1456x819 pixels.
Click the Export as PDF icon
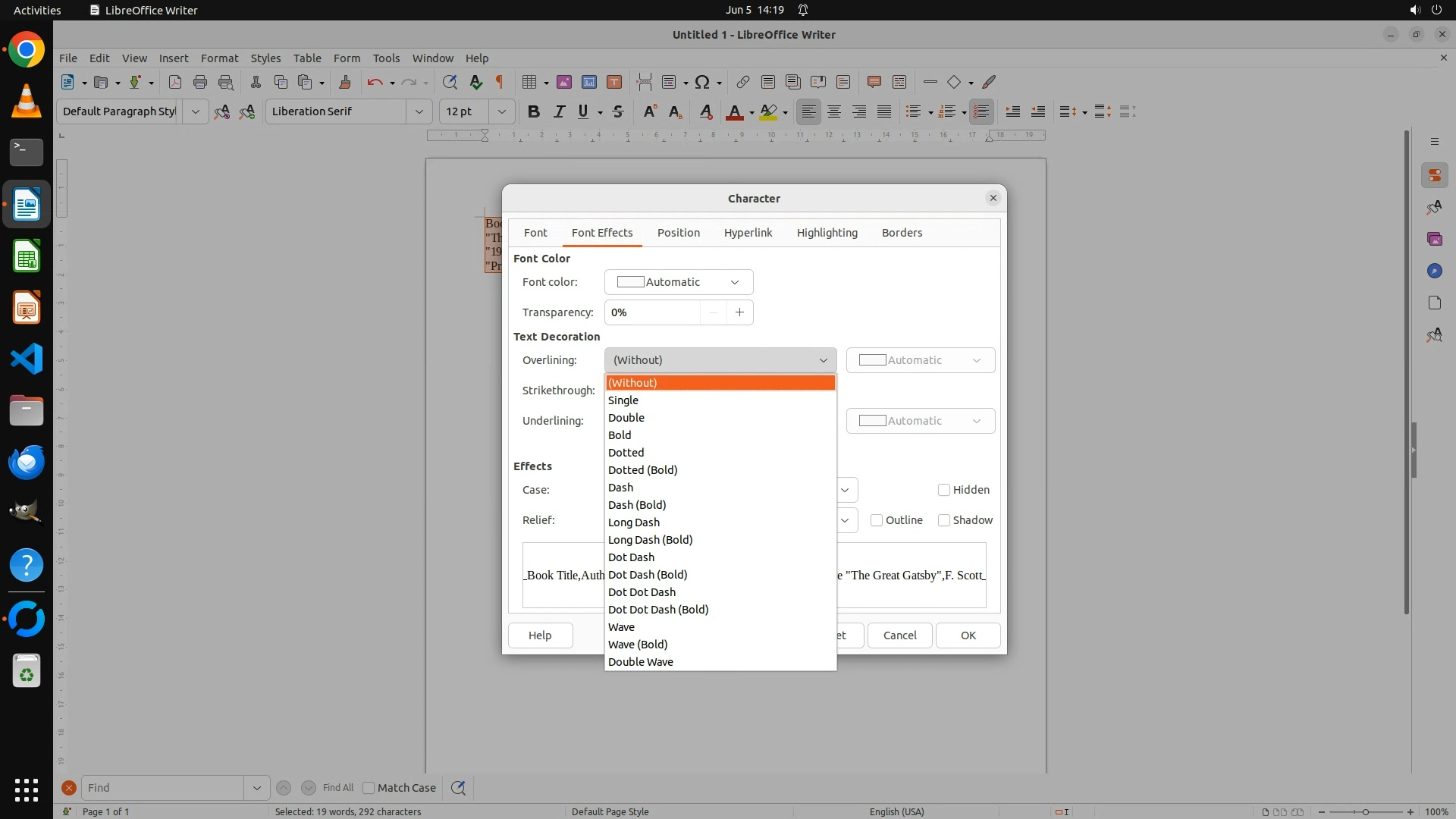(x=174, y=82)
